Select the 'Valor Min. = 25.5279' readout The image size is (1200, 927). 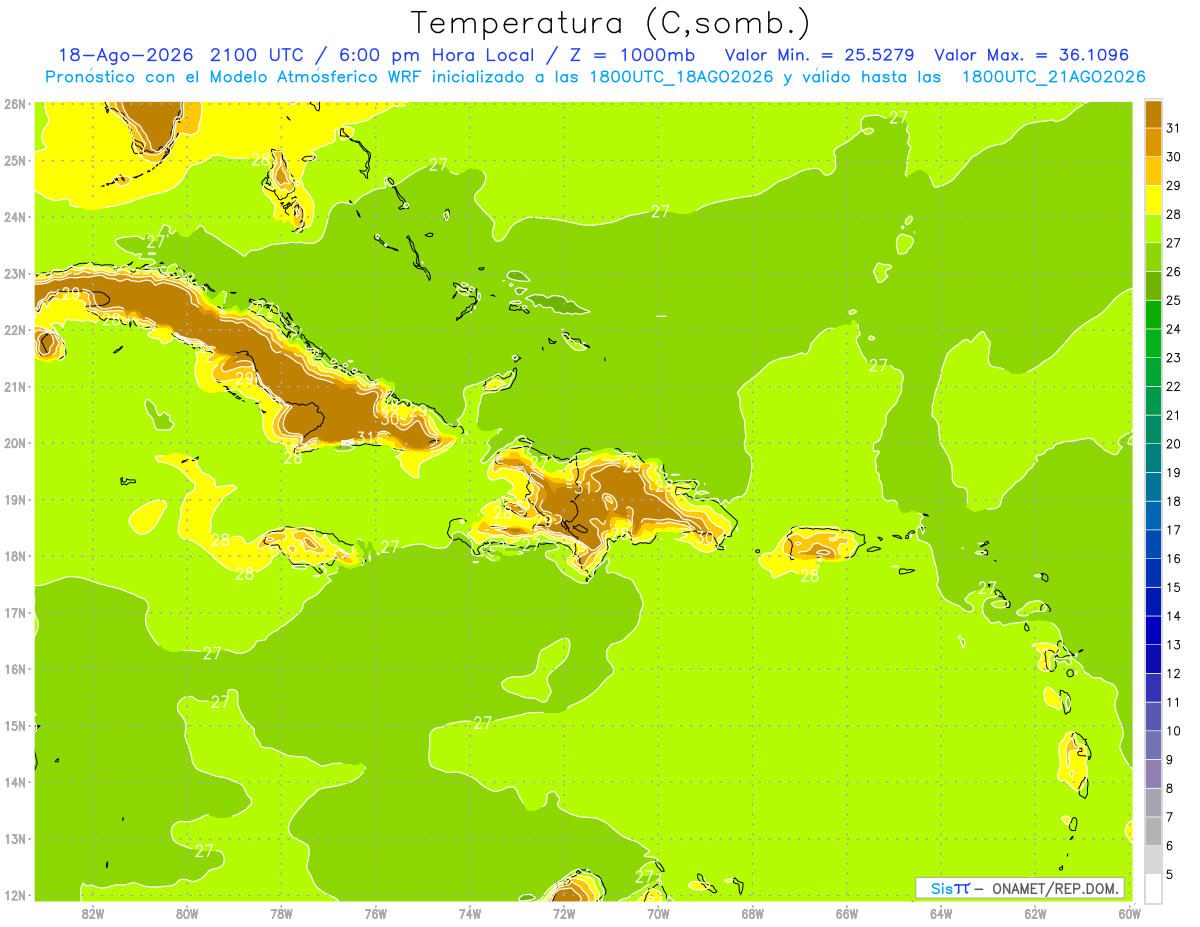point(818,55)
